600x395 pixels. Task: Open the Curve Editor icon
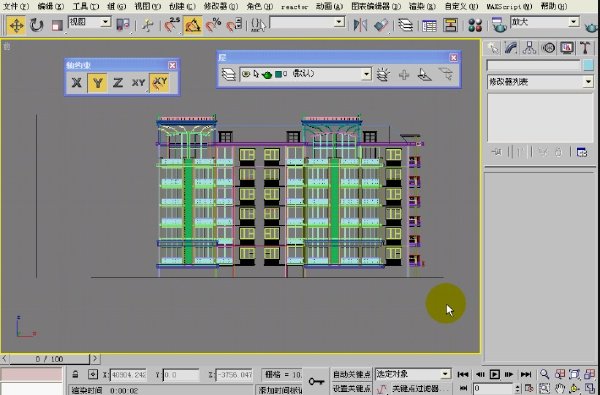pos(429,26)
